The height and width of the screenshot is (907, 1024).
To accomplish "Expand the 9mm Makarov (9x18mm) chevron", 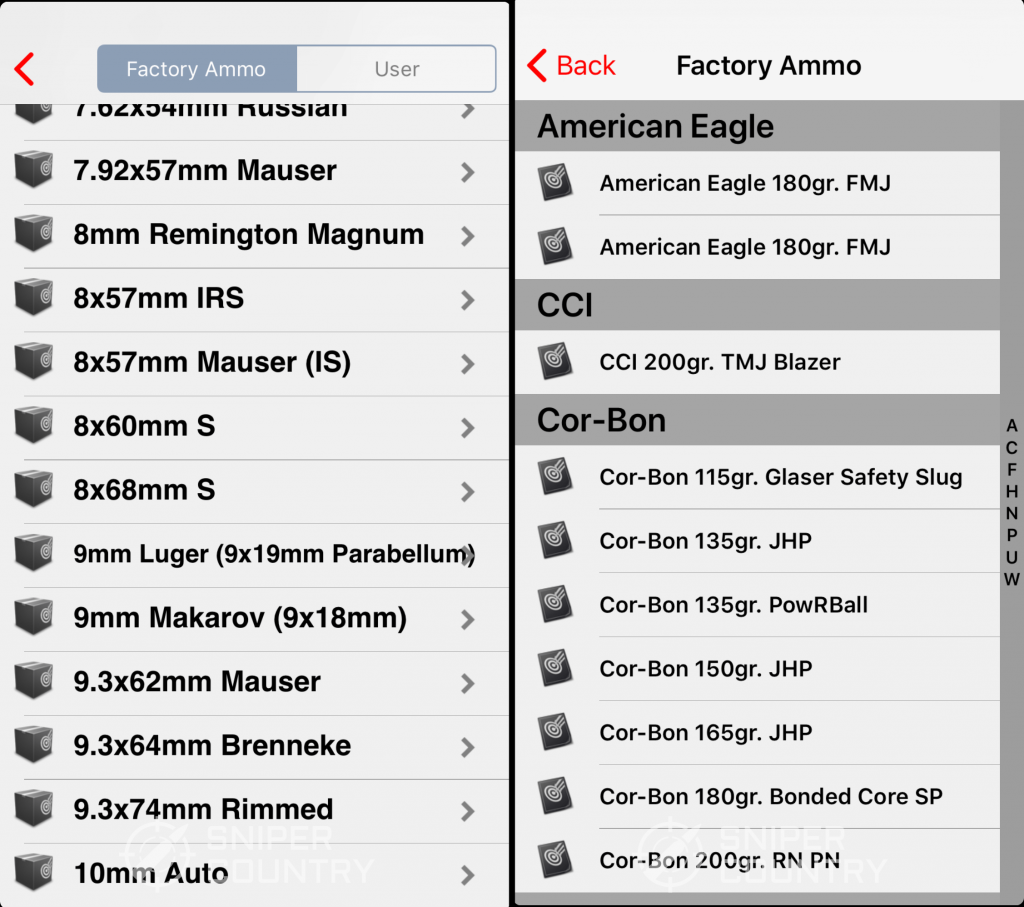I will (468, 620).
